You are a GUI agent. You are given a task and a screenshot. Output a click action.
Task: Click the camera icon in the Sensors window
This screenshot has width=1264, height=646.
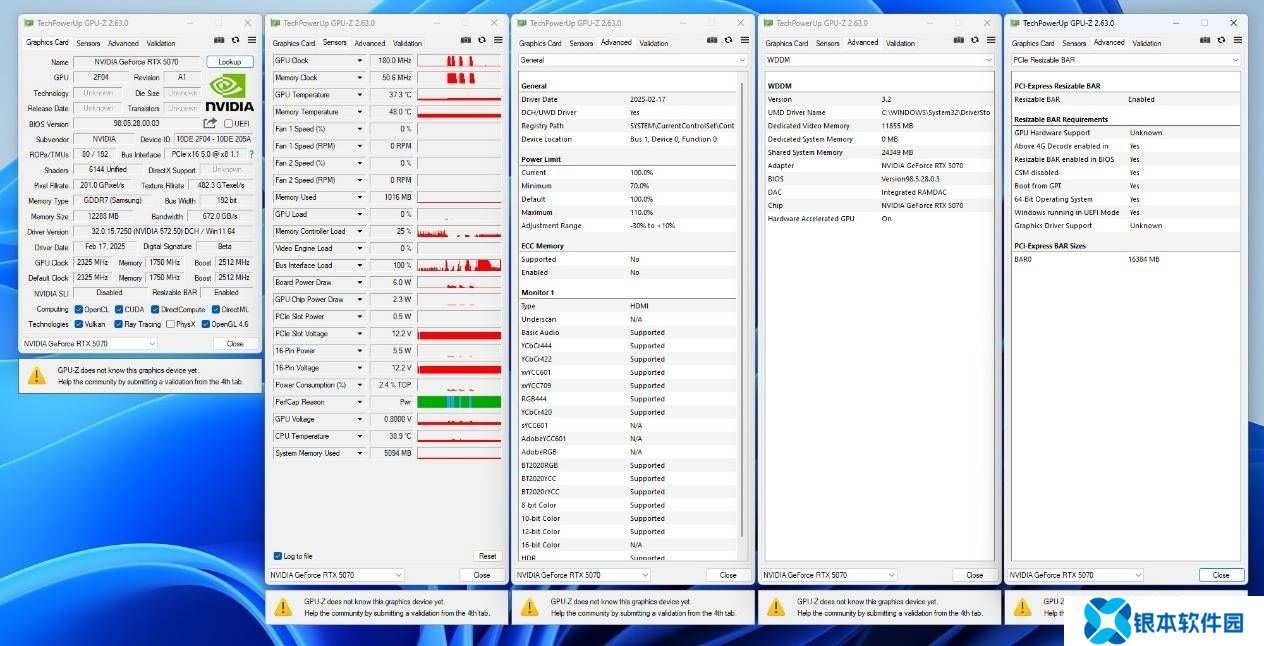tap(466, 40)
